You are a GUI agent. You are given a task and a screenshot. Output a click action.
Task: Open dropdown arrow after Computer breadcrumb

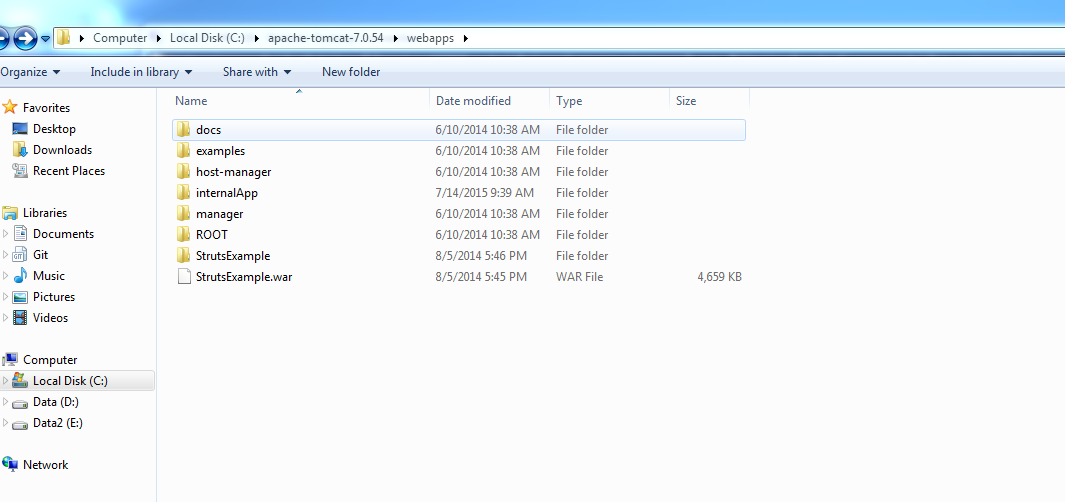pyautogui.click(x=159, y=38)
